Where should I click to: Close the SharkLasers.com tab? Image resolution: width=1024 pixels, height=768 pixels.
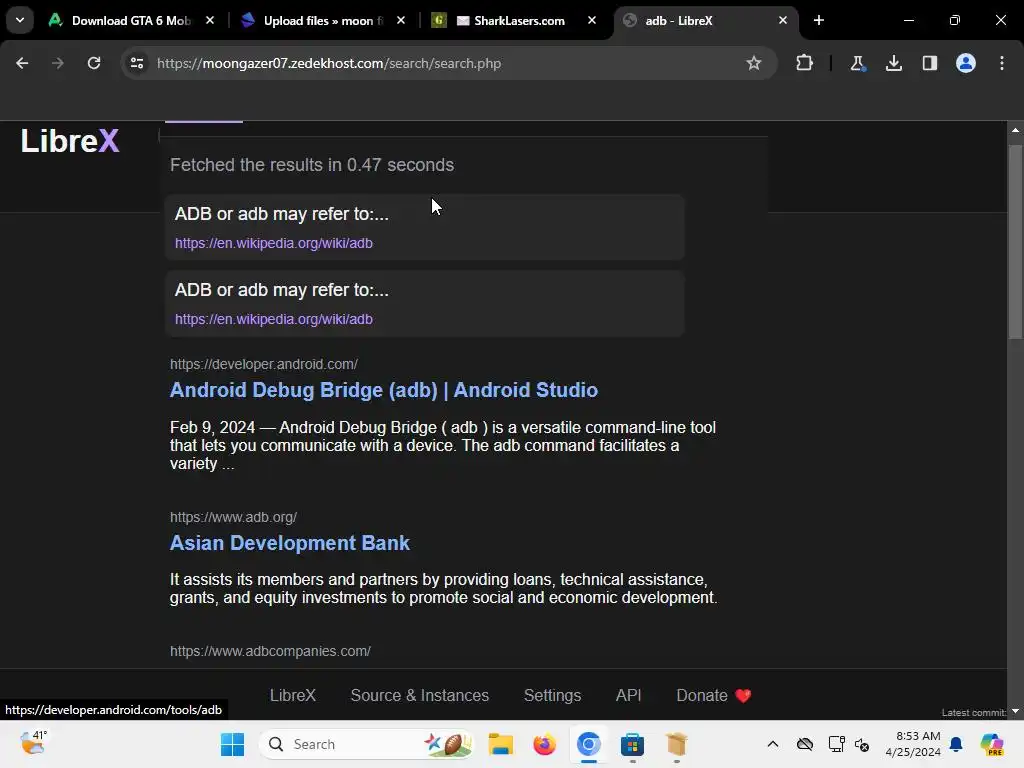click(592, 20)
